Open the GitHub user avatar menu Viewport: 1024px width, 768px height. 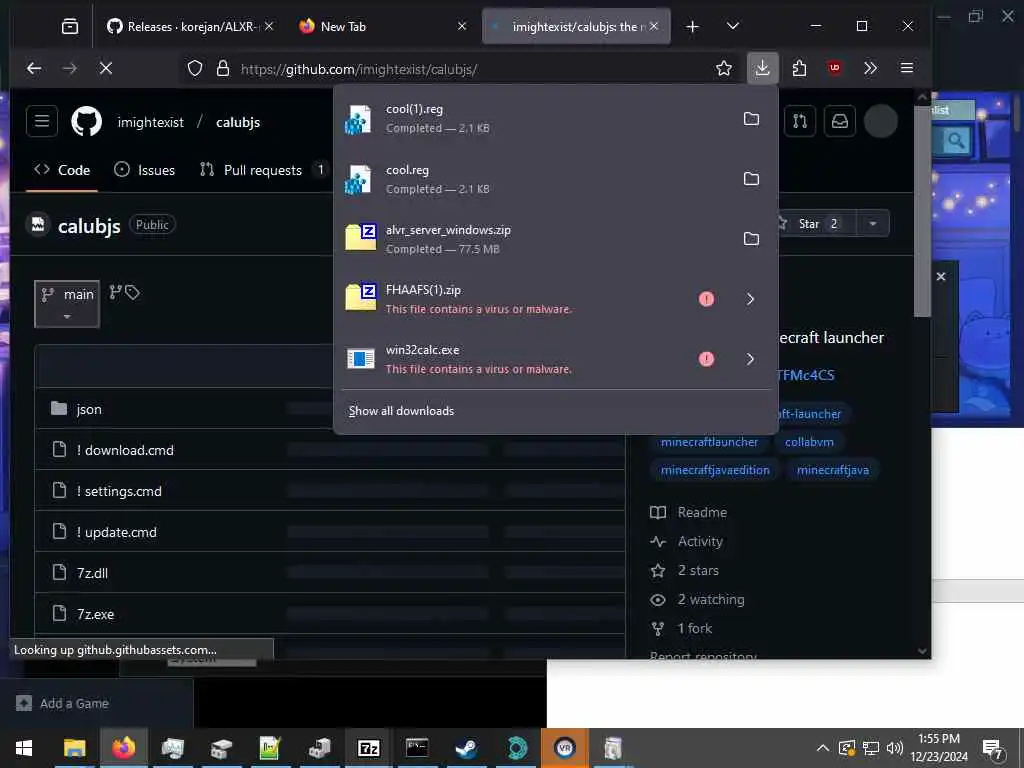(880, 121)
